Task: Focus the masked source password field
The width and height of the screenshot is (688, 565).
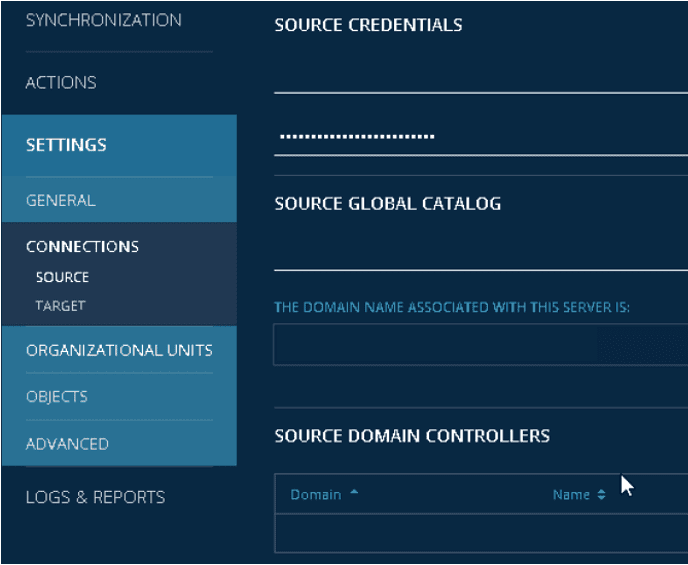Action: [480, 137]
